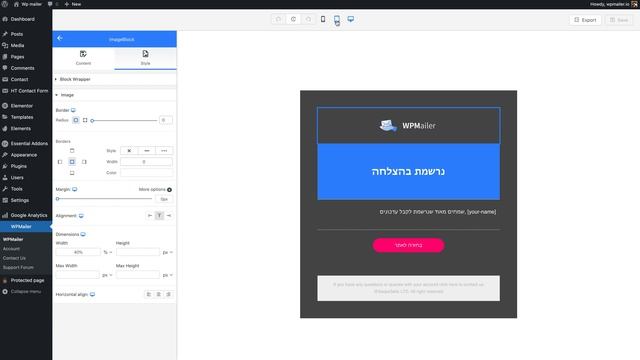
Task: Open Support Forum submenu link
Action: (18, 267)
